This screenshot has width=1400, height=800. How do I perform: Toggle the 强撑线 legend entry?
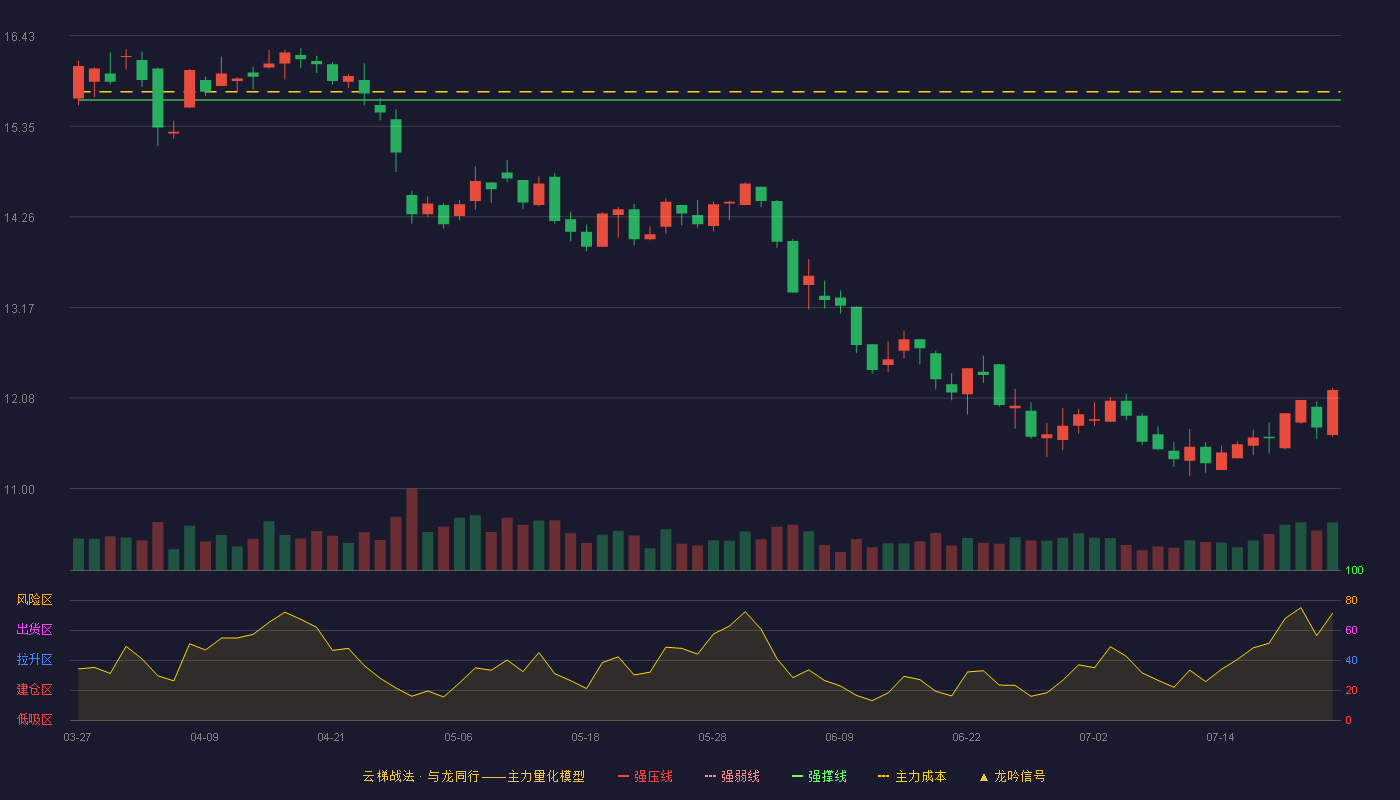tap(819, 777)
